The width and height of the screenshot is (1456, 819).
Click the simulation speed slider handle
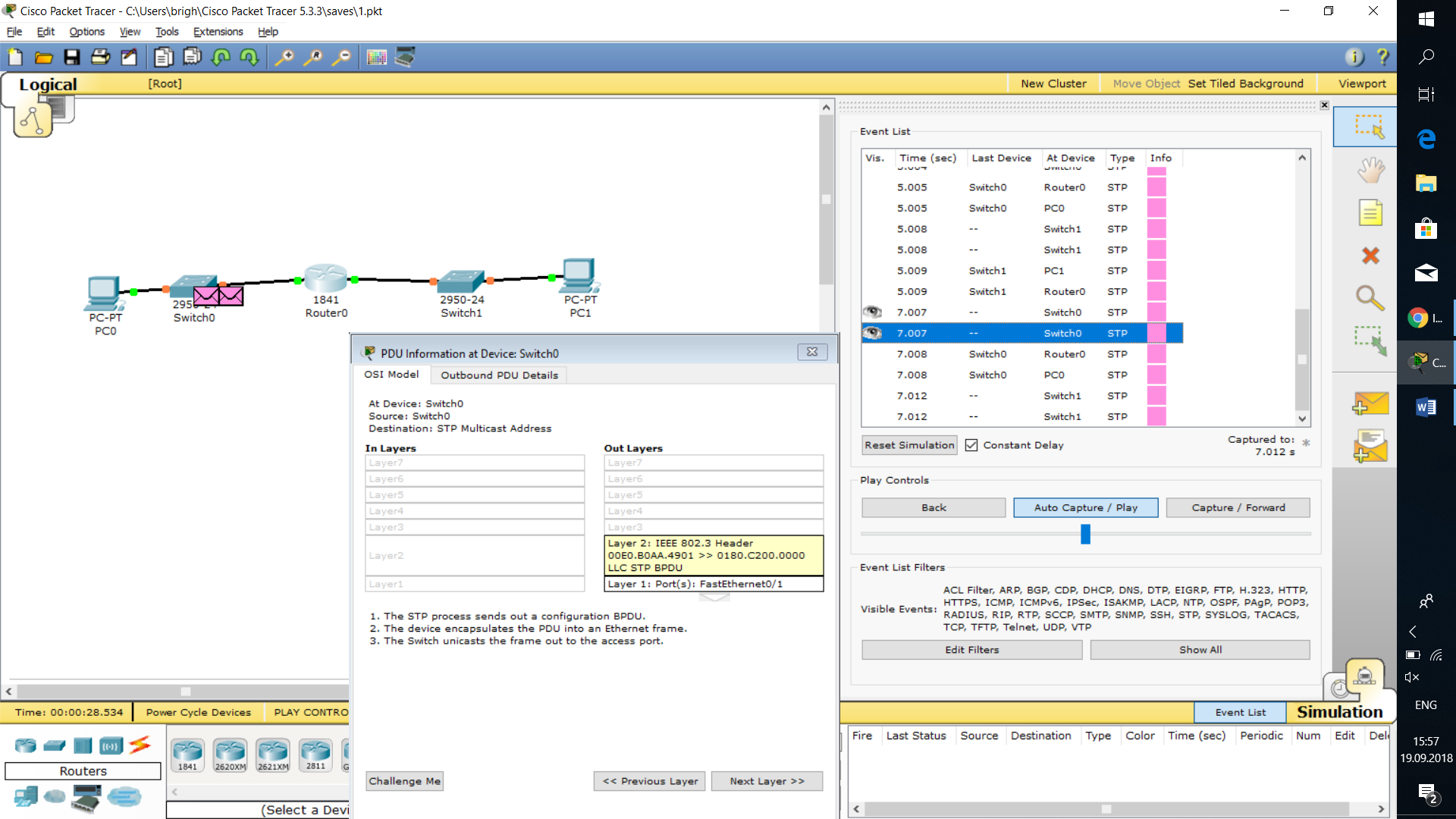(1085, 534)
